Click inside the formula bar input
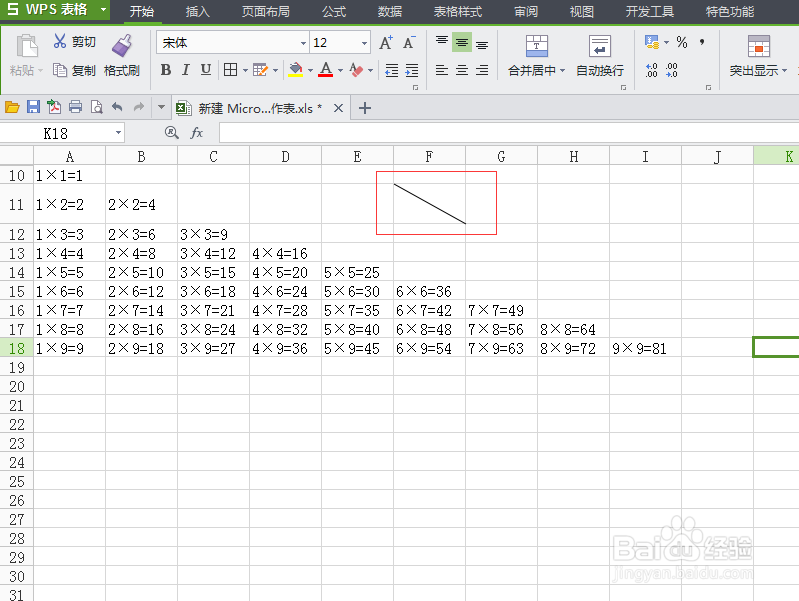 click(x=509, y=133)
